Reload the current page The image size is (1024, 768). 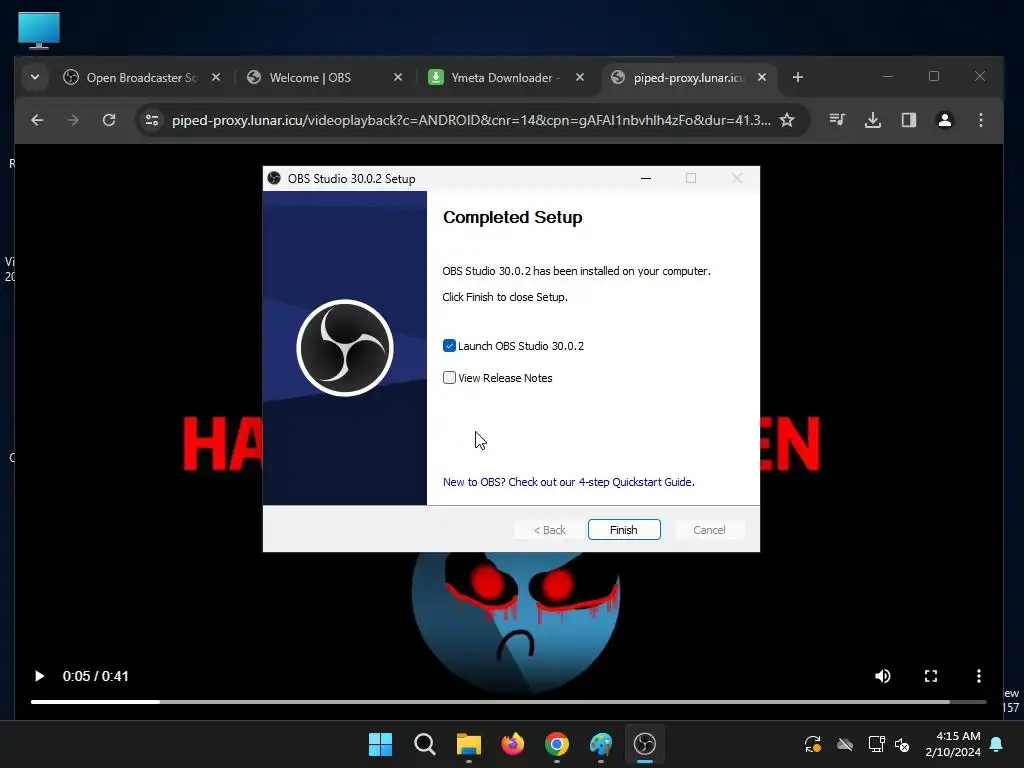click(109, 120)
